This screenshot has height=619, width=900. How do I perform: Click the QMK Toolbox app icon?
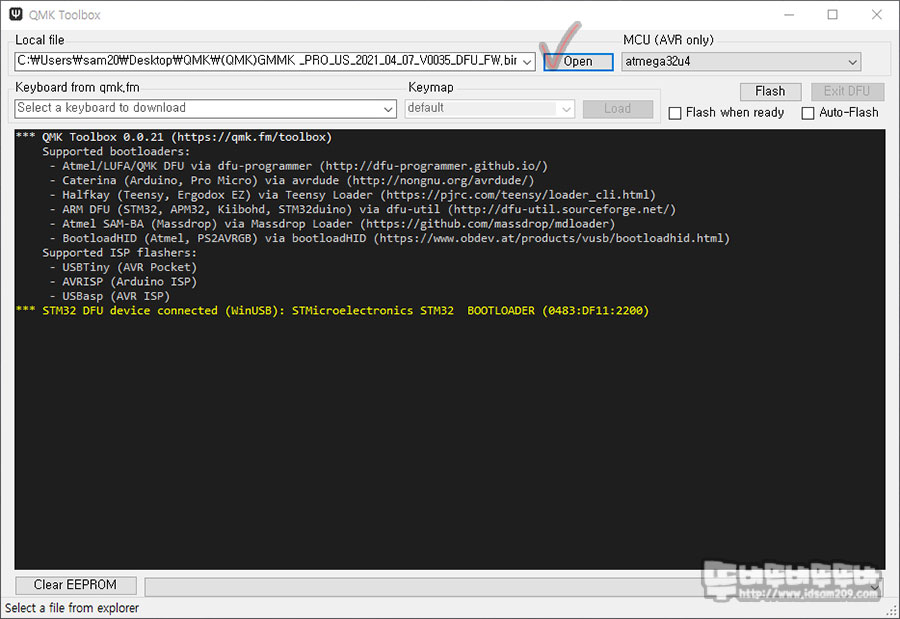pyautogui.click(x=16, y=14)
